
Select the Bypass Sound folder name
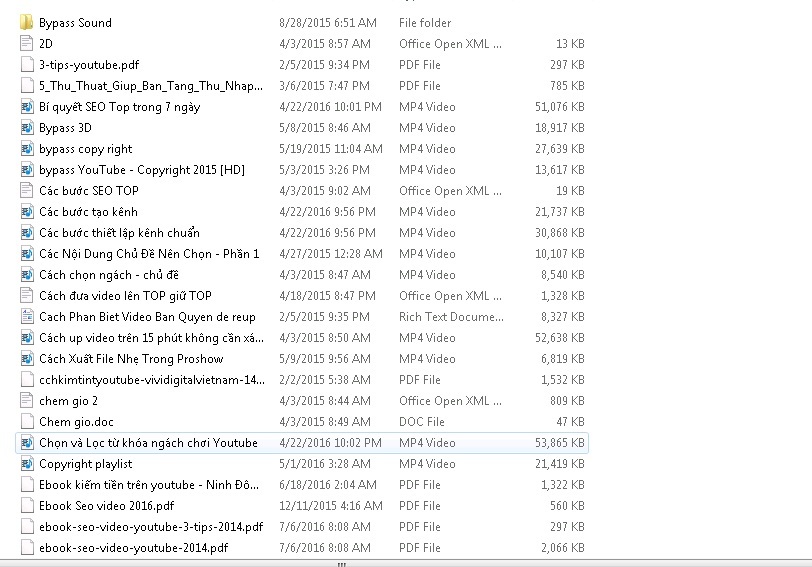coord(75,23)
